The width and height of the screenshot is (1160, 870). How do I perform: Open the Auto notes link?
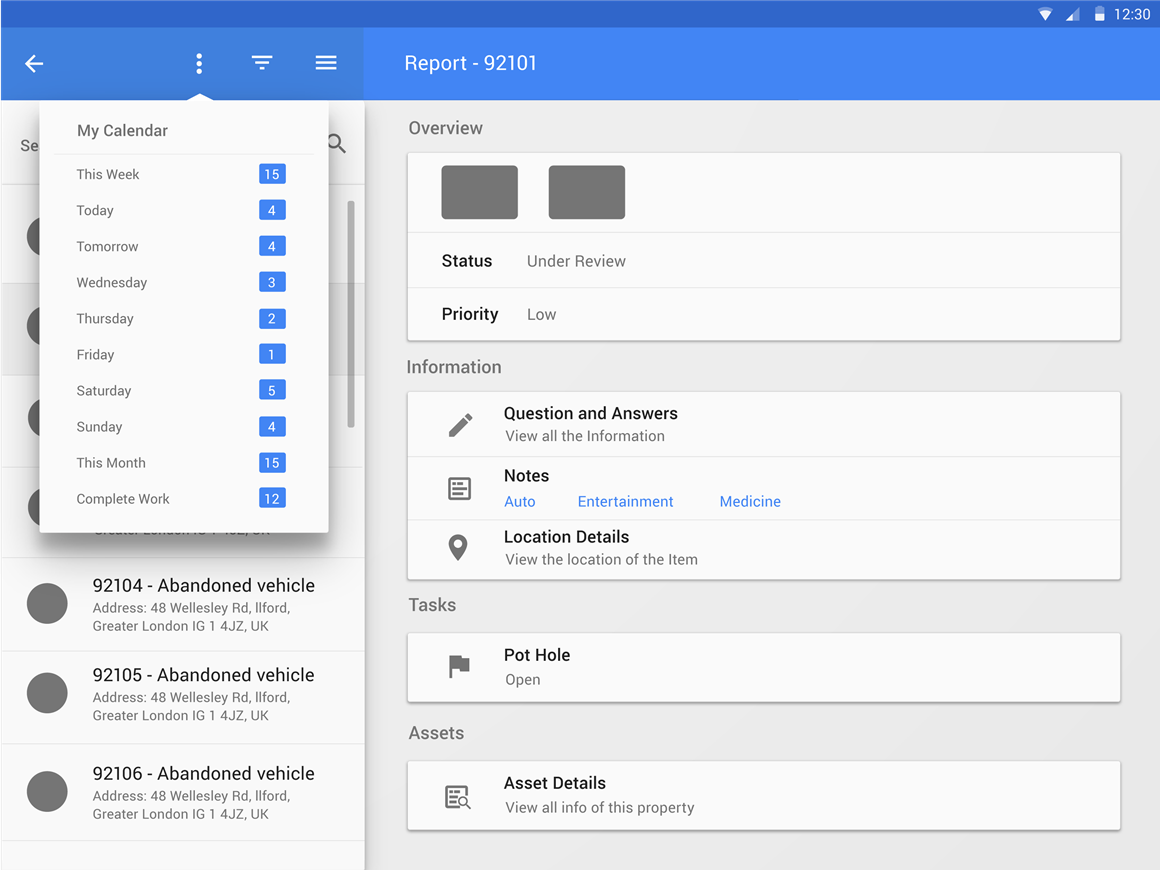click(519, 502)
